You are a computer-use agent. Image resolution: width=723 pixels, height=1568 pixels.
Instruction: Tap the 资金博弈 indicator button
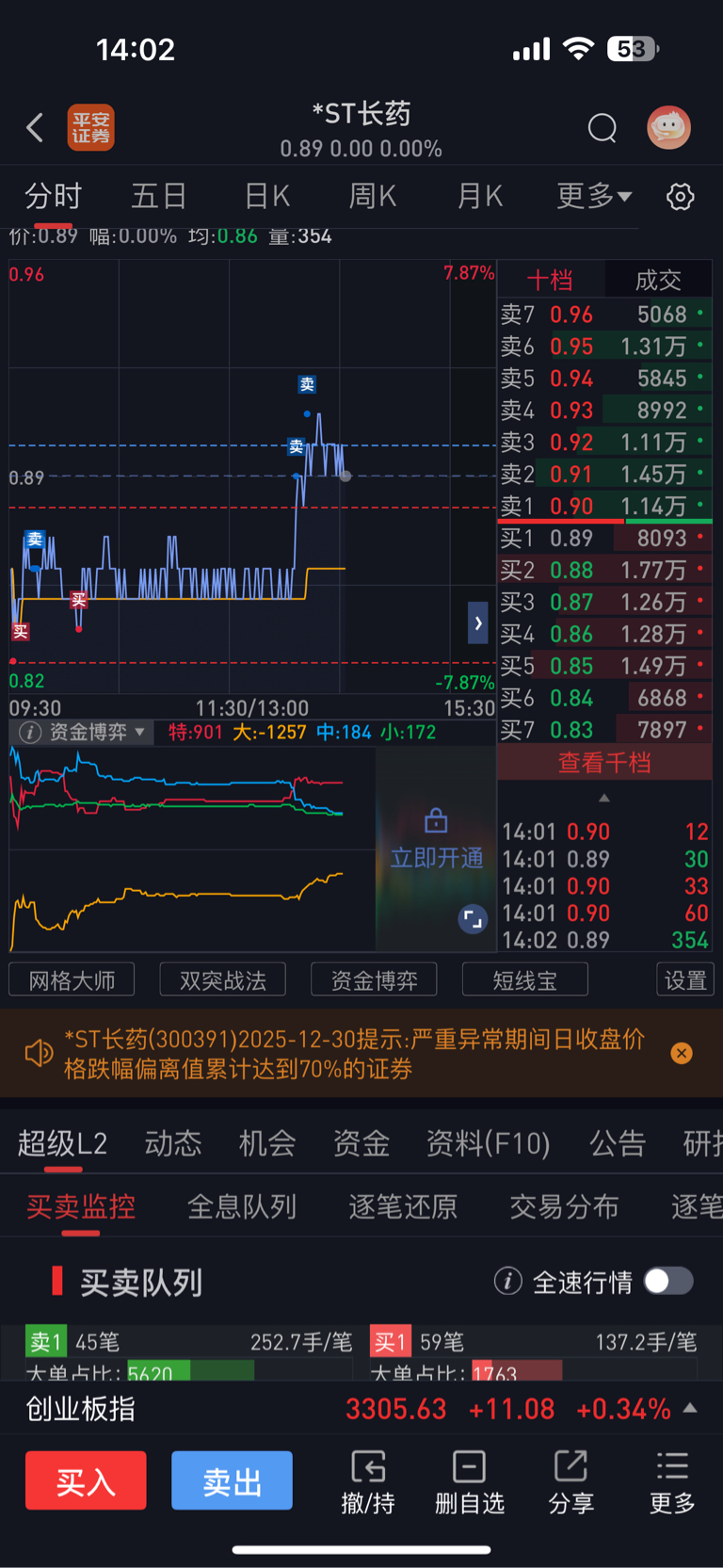click(x=374, y=980)
